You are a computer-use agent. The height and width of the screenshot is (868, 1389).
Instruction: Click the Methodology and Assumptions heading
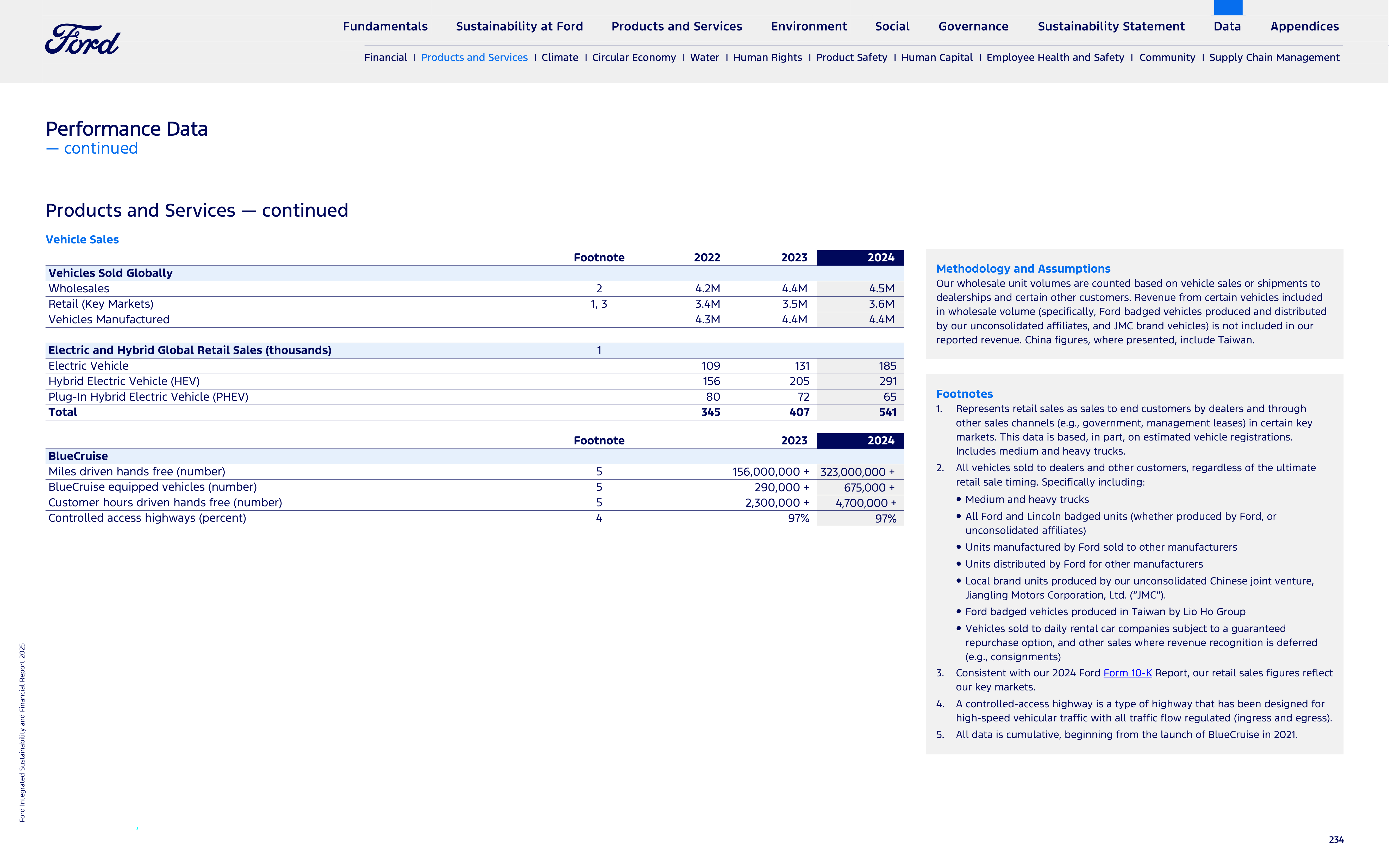coord(1023,269)
